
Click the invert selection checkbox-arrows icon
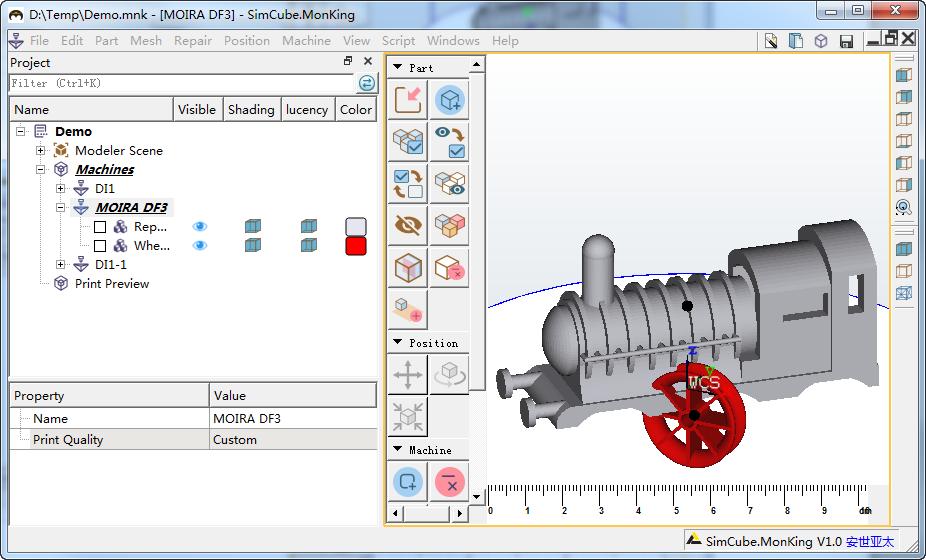pyautogui.click(x=407, y=183)
